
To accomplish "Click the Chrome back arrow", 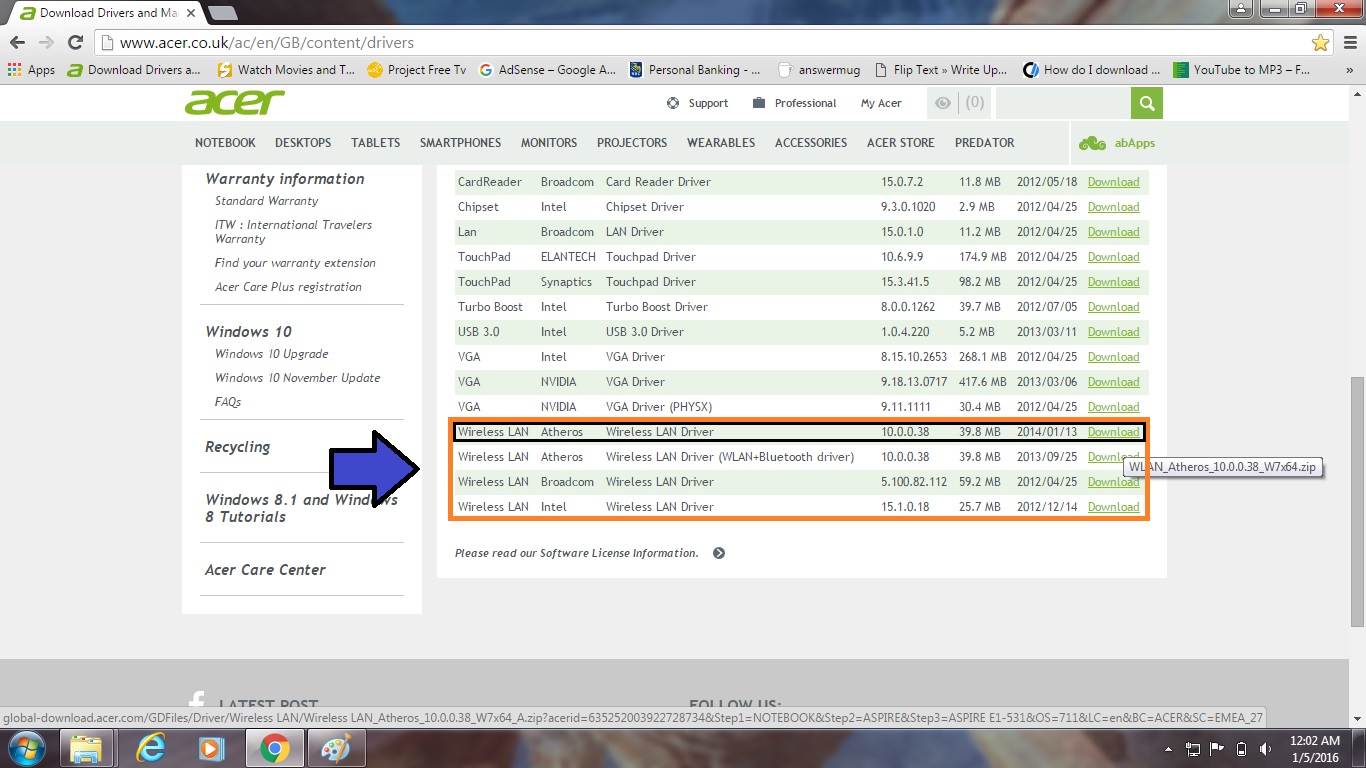I will [x=17, y=42].
